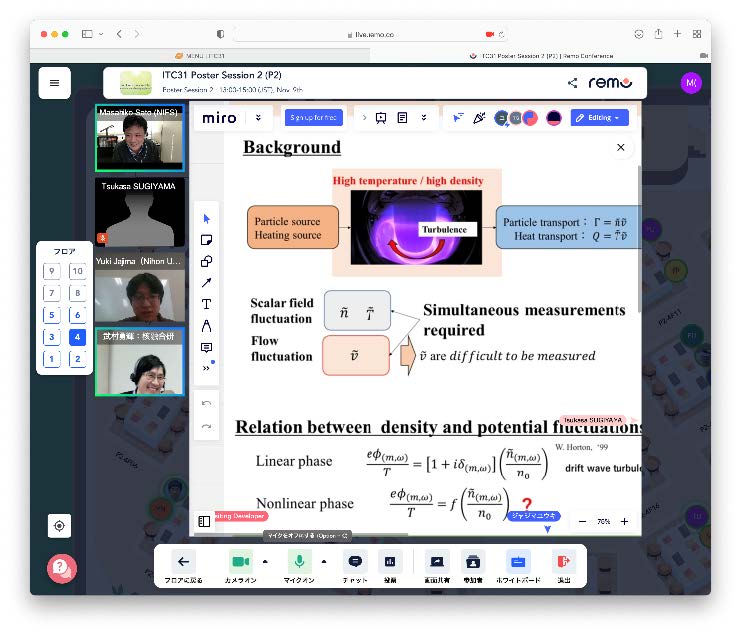Image resolution: width=741 pixels, height=635 pixels.
Task: Open chat panel icon
Action: (x=355, y=562)
